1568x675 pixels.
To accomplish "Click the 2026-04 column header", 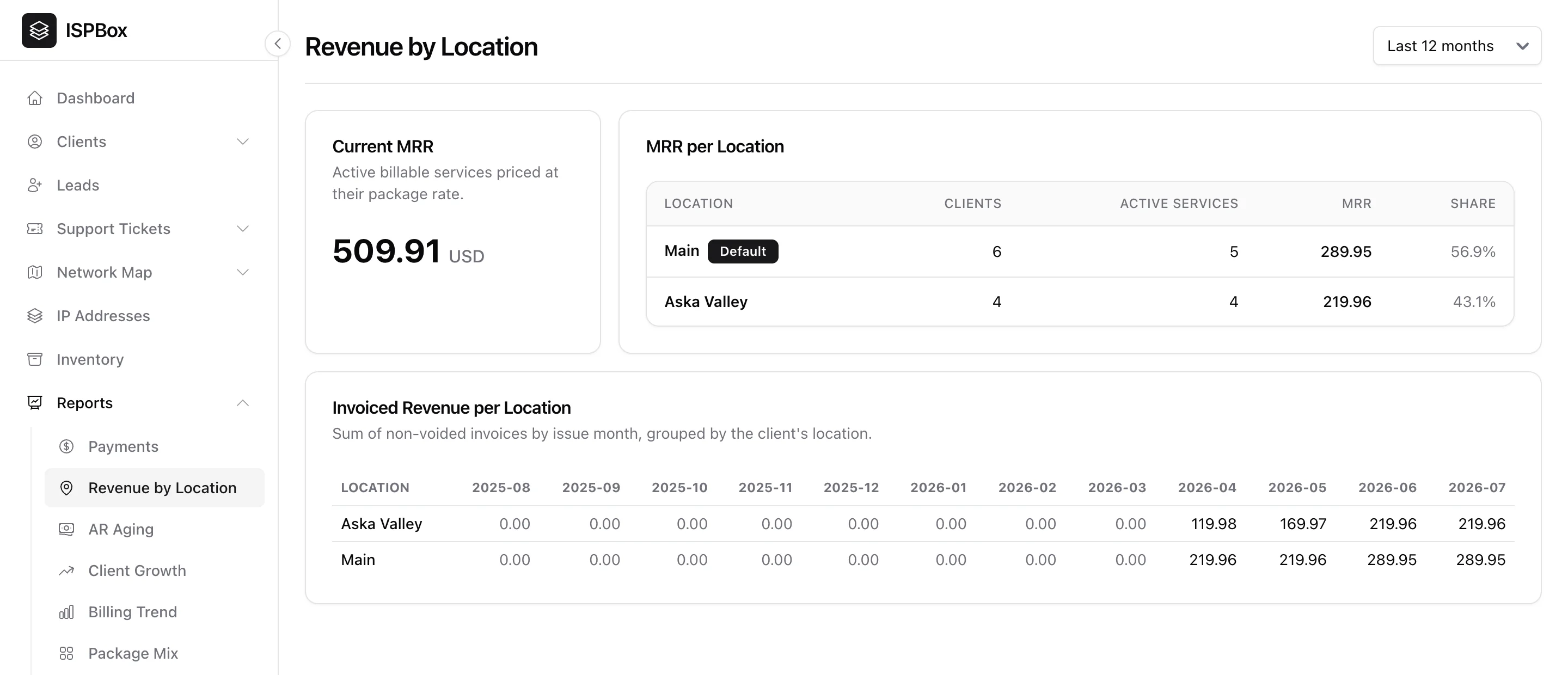I will (x=1207, y=488).
